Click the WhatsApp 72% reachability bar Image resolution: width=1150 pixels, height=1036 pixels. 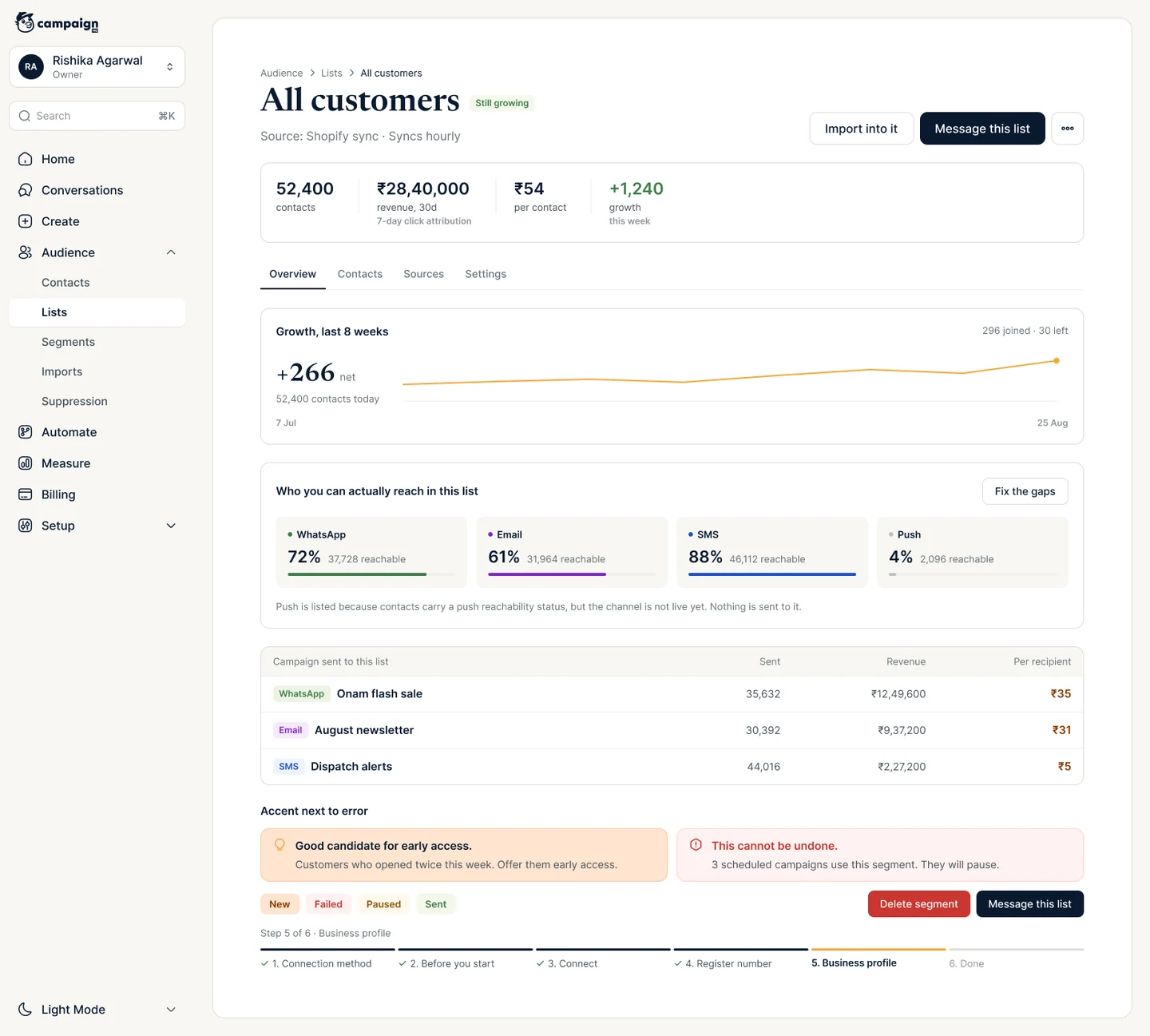click(372, 574)
